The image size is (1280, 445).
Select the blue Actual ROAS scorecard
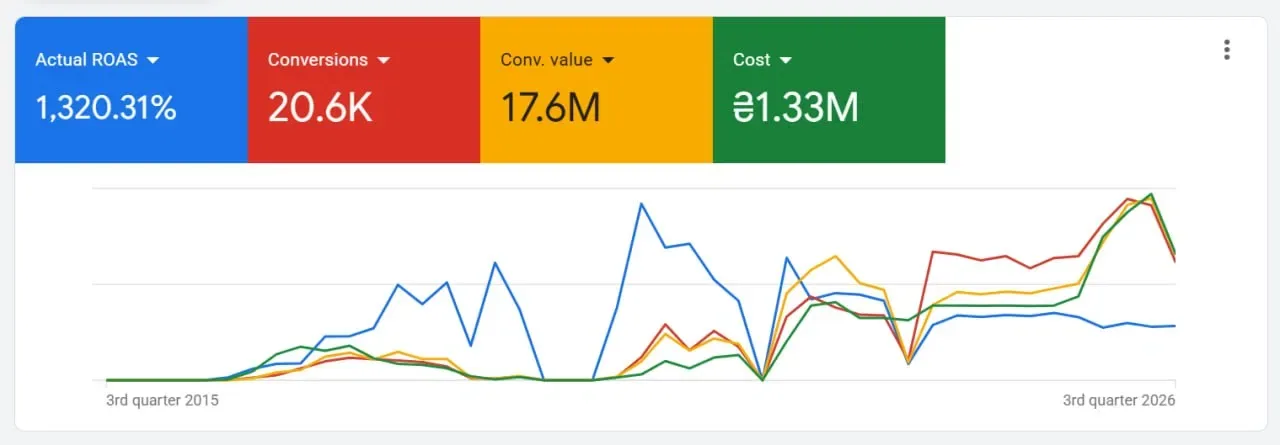coord(131,89)
